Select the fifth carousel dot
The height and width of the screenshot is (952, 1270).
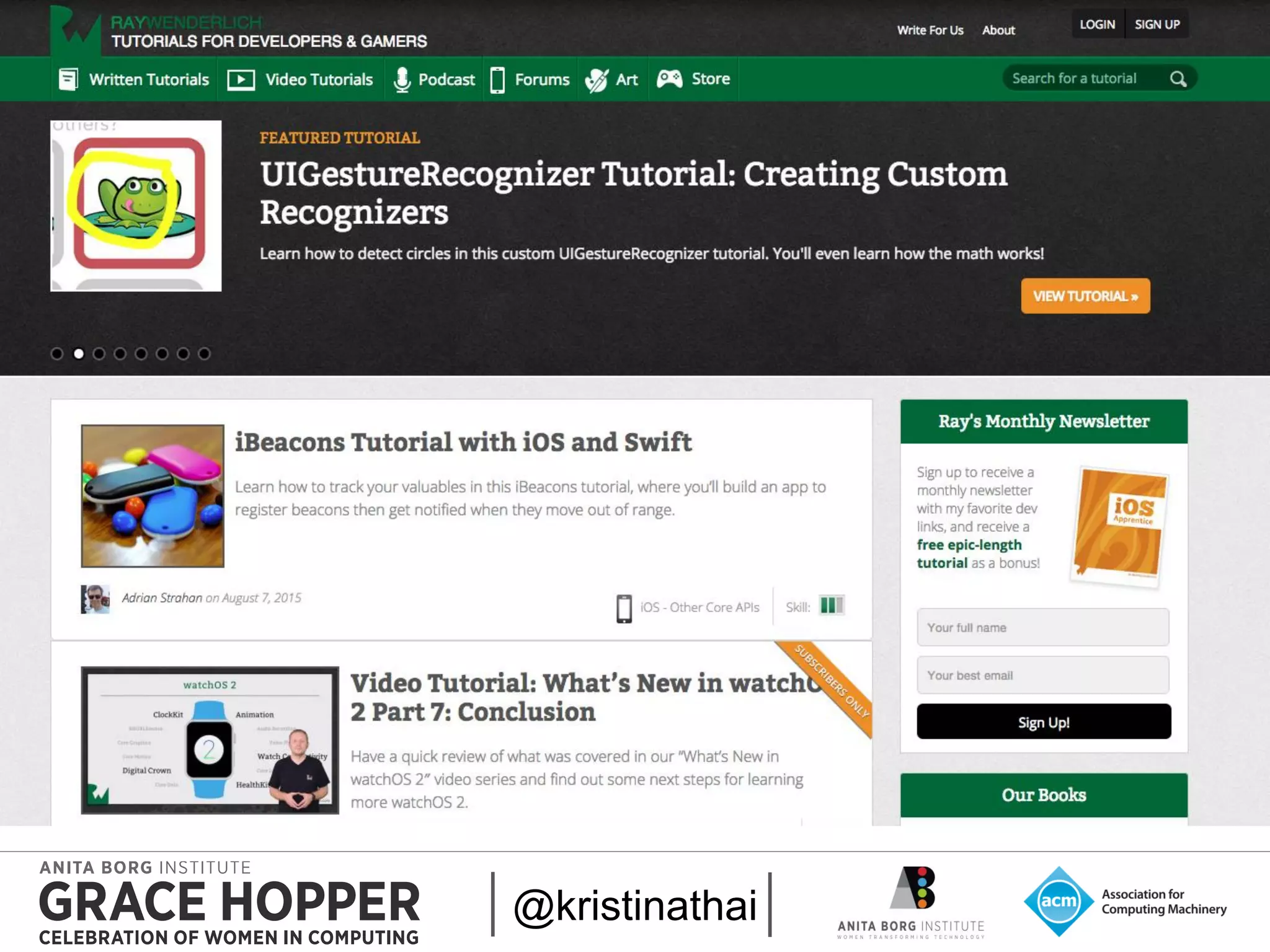(141, 353)
